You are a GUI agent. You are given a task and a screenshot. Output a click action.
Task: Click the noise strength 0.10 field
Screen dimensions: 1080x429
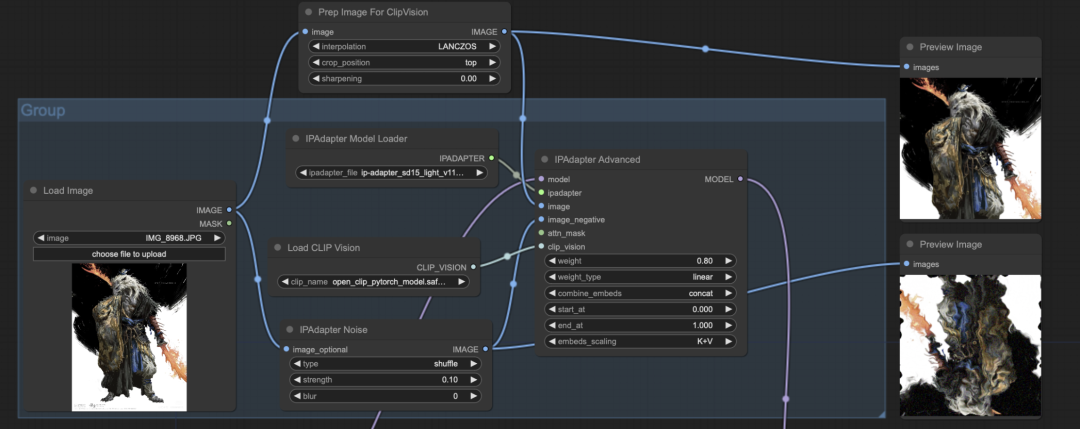pyautogui.click(x=385, y=379)
